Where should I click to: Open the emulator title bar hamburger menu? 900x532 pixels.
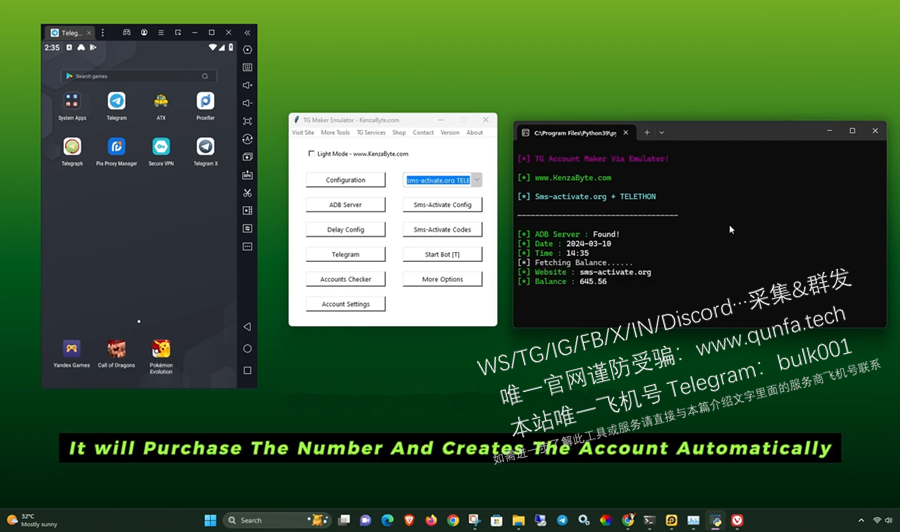161,33
